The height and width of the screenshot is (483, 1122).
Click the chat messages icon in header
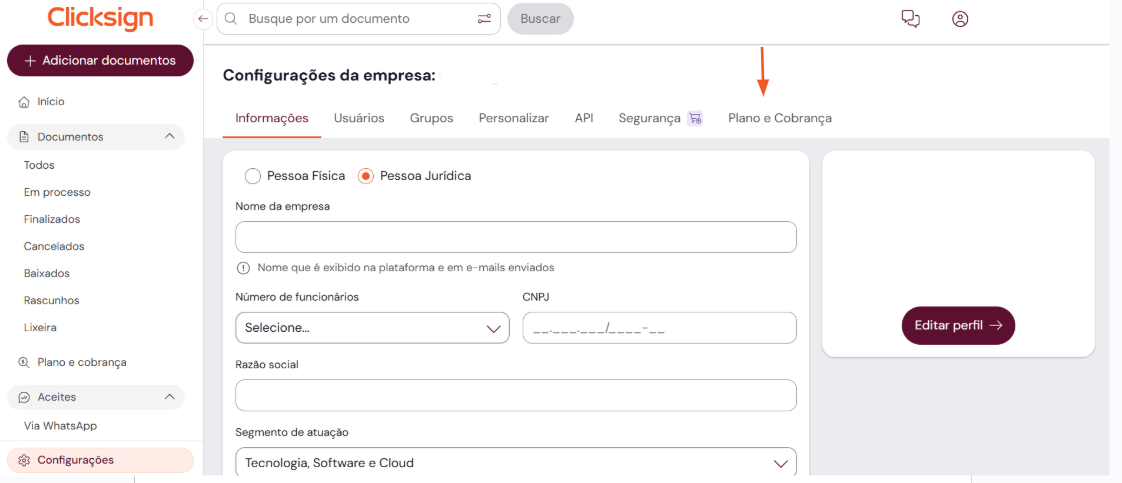910,19
